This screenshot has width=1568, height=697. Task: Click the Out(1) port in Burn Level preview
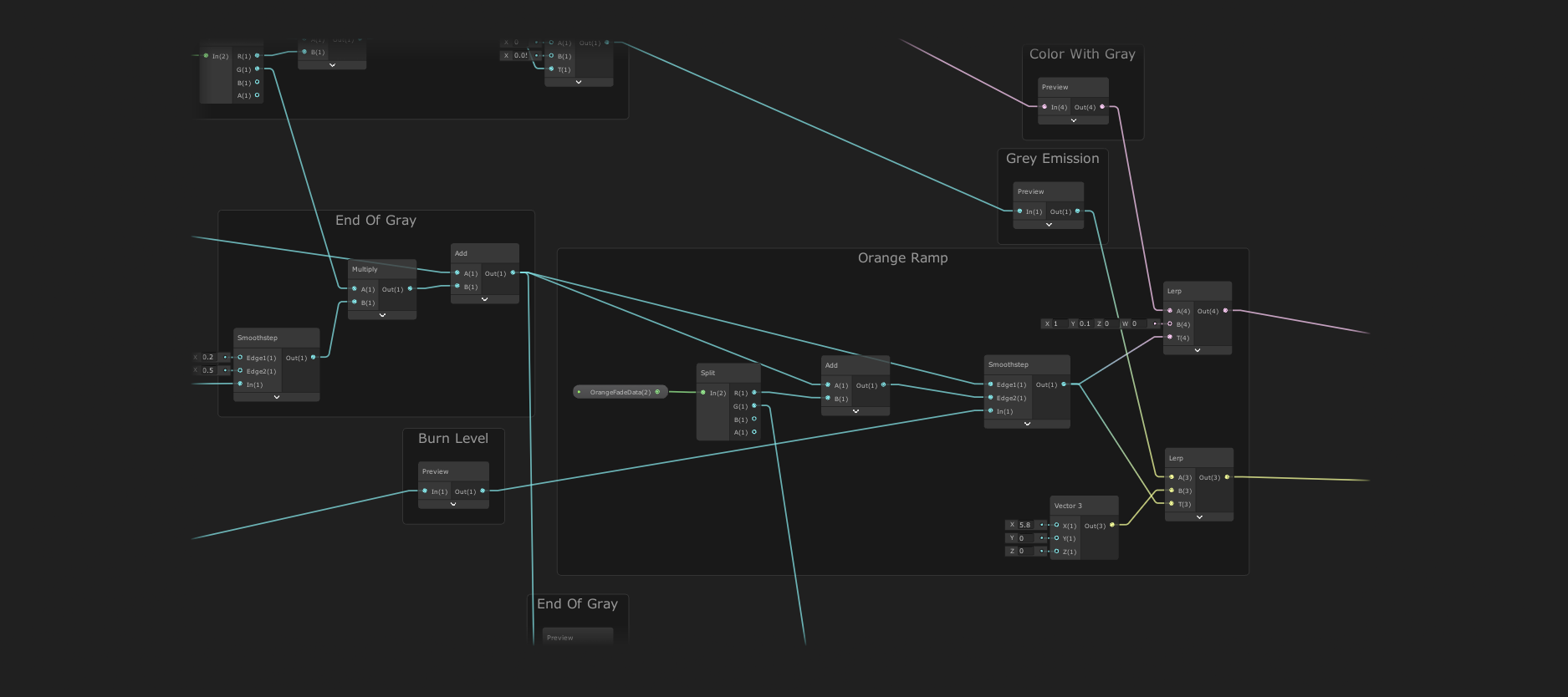pos(483,491)
